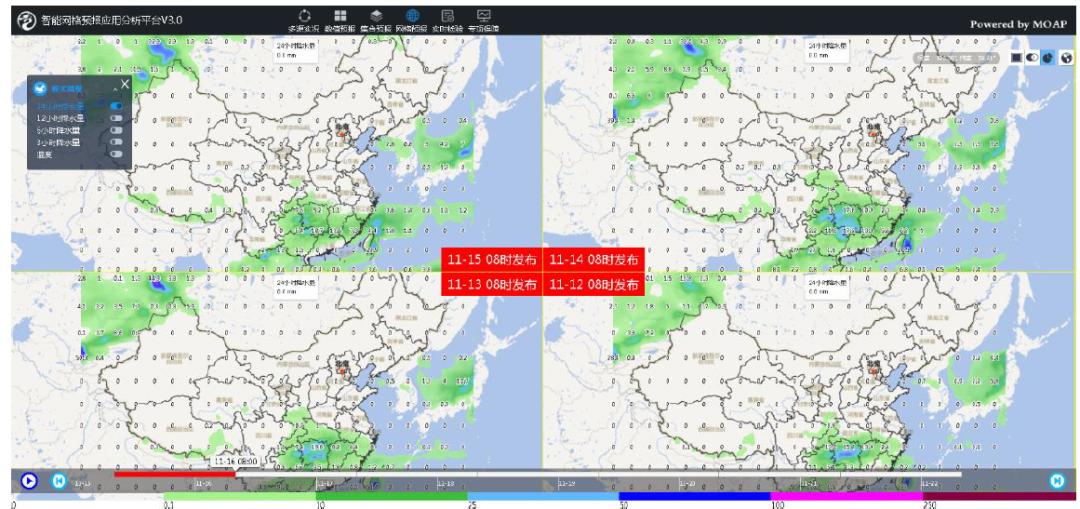Click the dark green 10 legend swatch
This screenshot has height=509, width=1080.
391,496
